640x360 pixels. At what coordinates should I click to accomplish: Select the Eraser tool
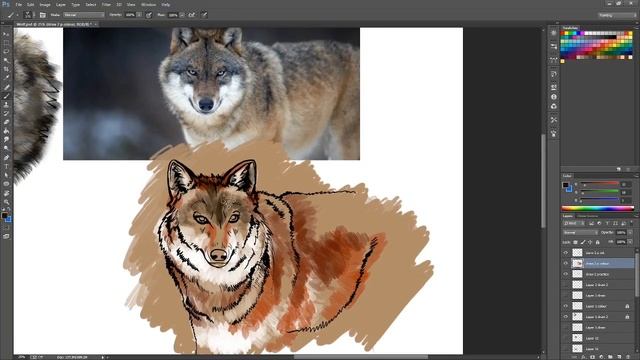click(x=6, y=122)
